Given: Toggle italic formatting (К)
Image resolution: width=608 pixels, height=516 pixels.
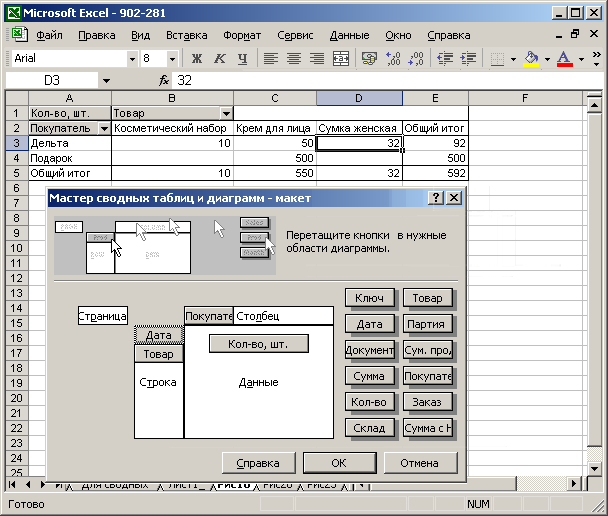Looking at the screenshot, I should pyautogui.click(x=219, y=59).
